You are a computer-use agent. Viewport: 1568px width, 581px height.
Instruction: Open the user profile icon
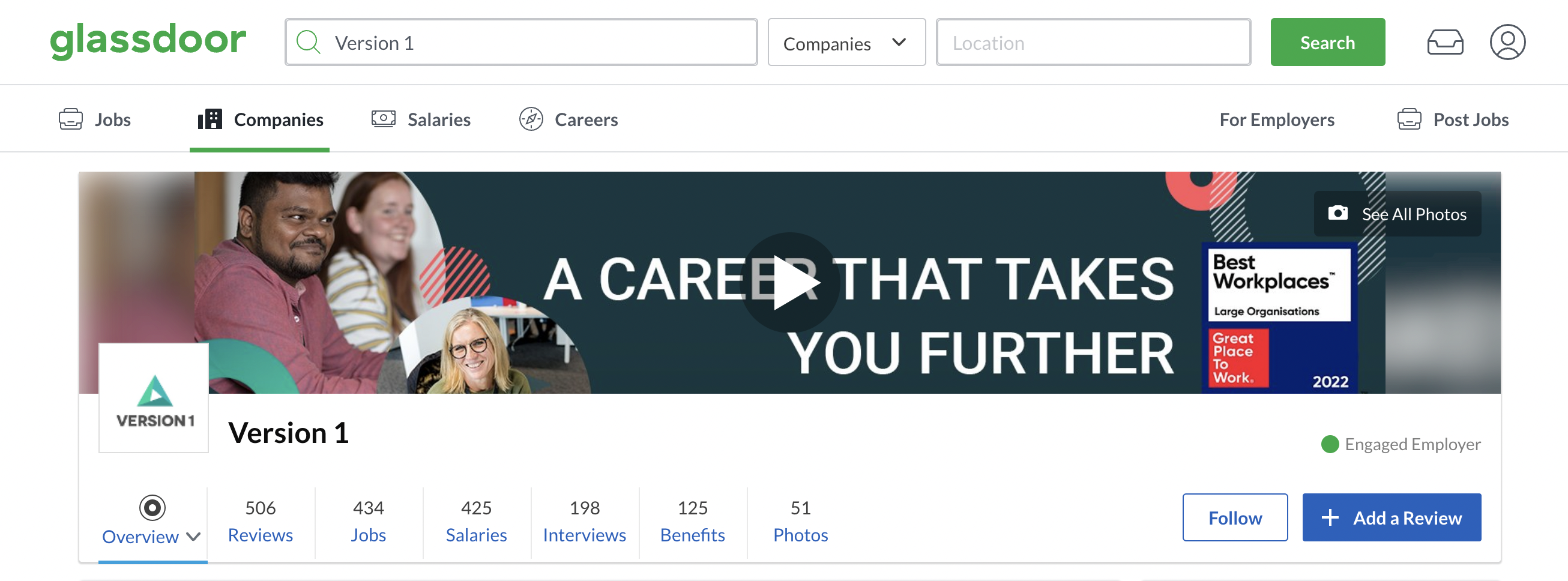click(1507, 42)
